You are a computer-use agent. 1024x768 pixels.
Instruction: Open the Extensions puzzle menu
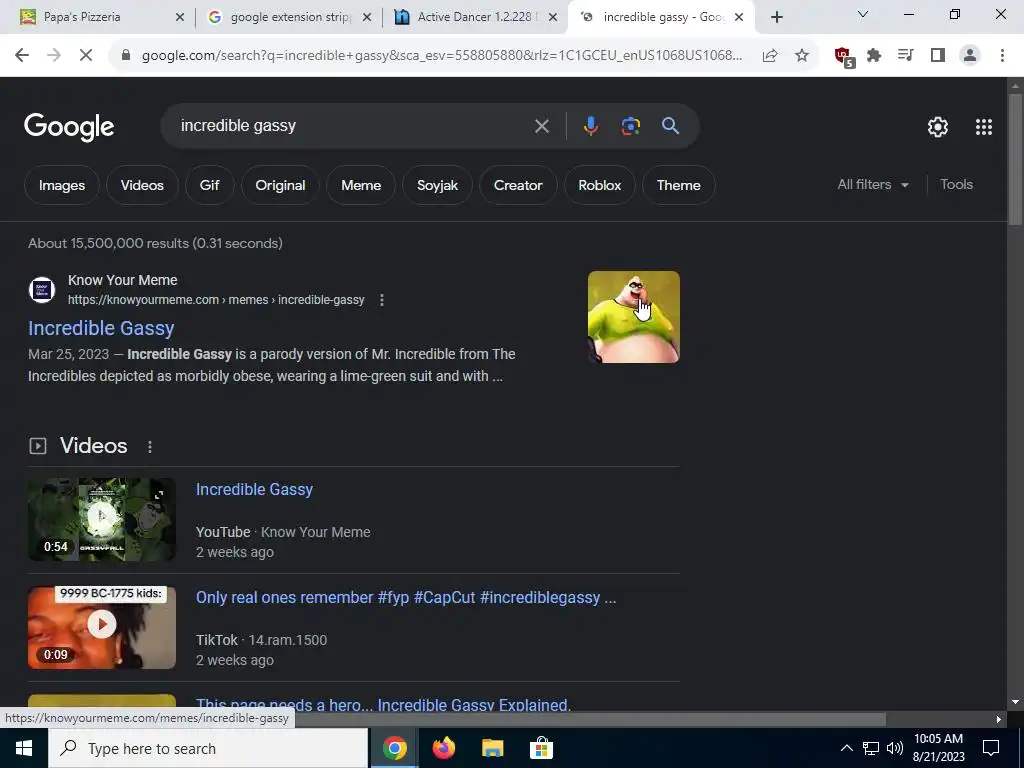[874, 56]
